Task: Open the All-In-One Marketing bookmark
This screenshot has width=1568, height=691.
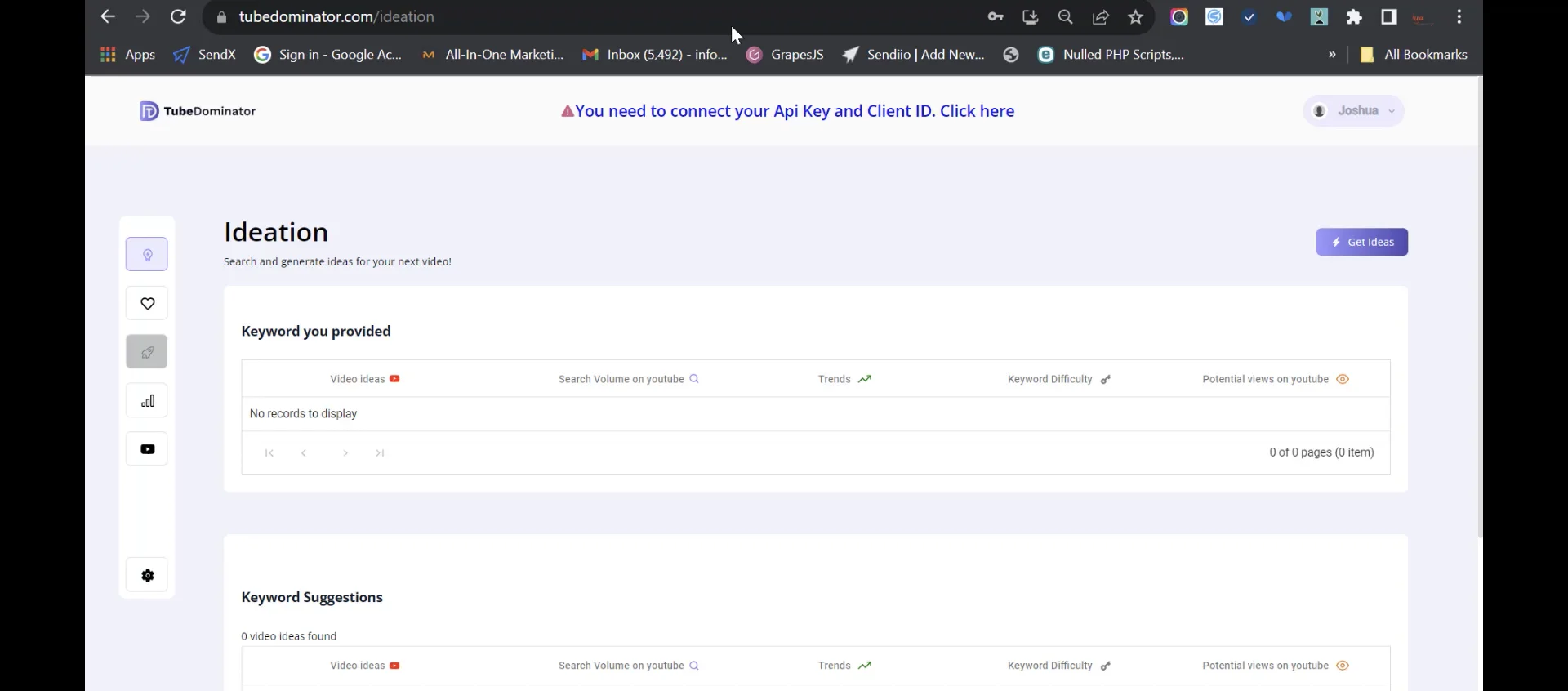Action: (492, 55)
